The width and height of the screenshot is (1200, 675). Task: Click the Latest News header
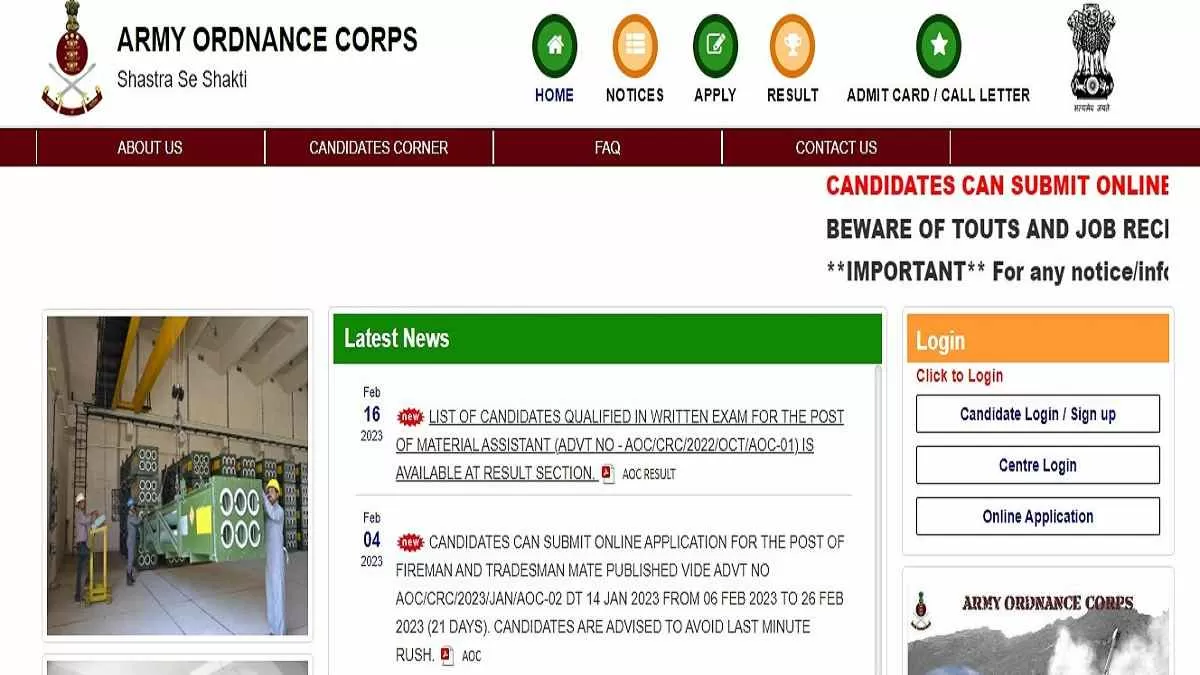pyautogui.click(x=608, y=339)
